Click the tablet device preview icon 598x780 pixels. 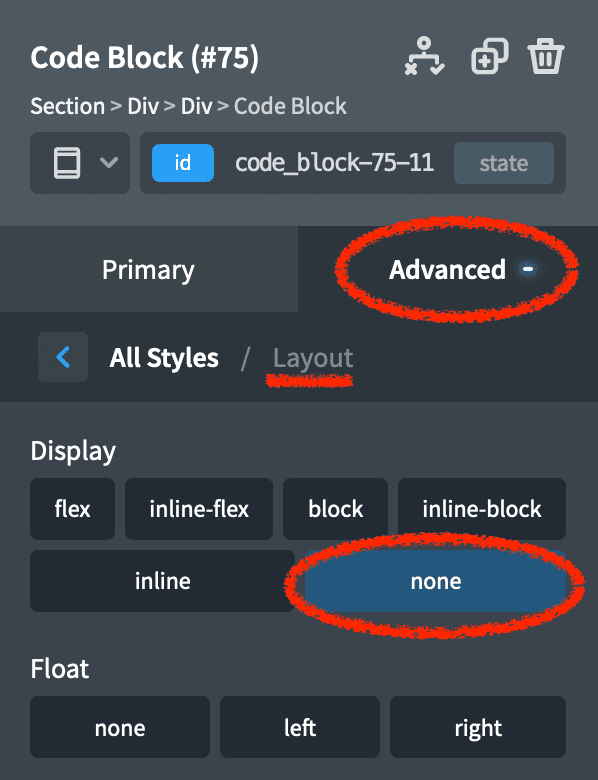[x=67, y=163]
